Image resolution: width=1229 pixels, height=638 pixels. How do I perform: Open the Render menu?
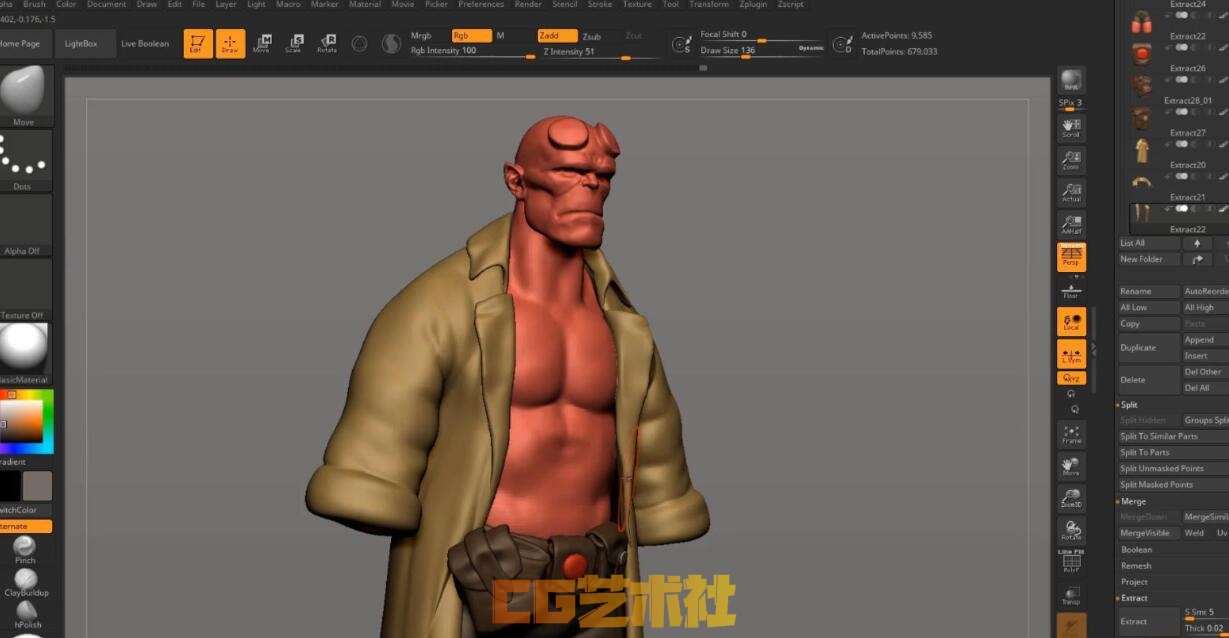(x=528, y=4)
